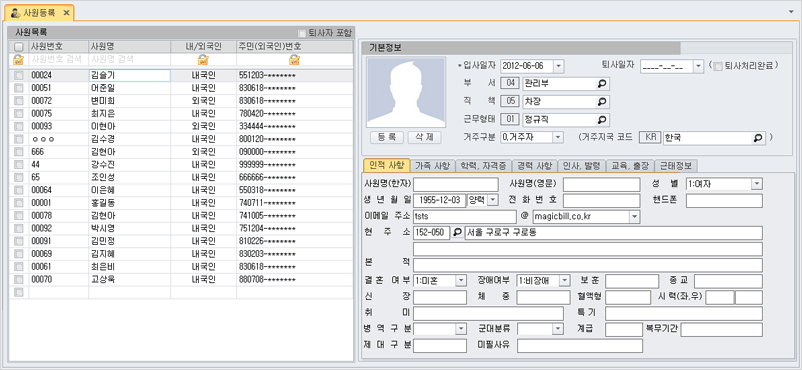Open the 결혼여부 dropdown
The image size is (802, 370).
click(x=461, y=280)
